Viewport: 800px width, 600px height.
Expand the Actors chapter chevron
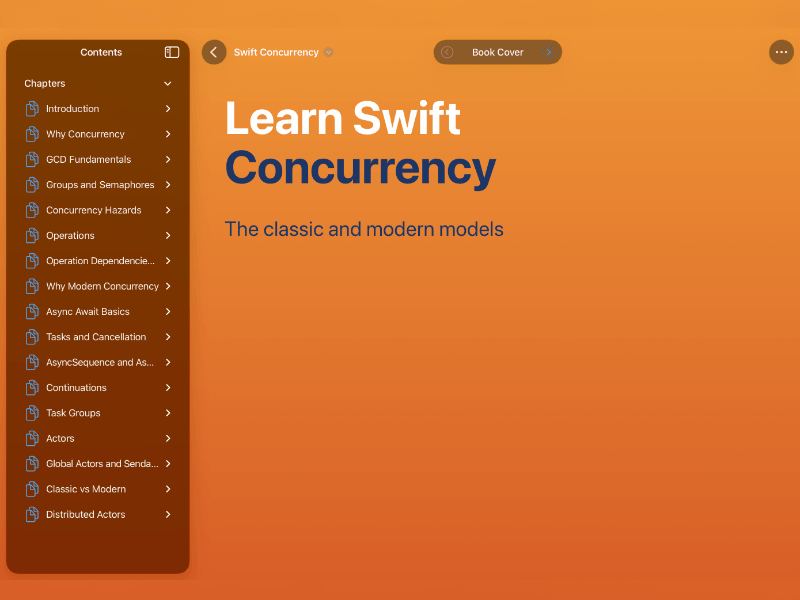click(x=168, y=438)
